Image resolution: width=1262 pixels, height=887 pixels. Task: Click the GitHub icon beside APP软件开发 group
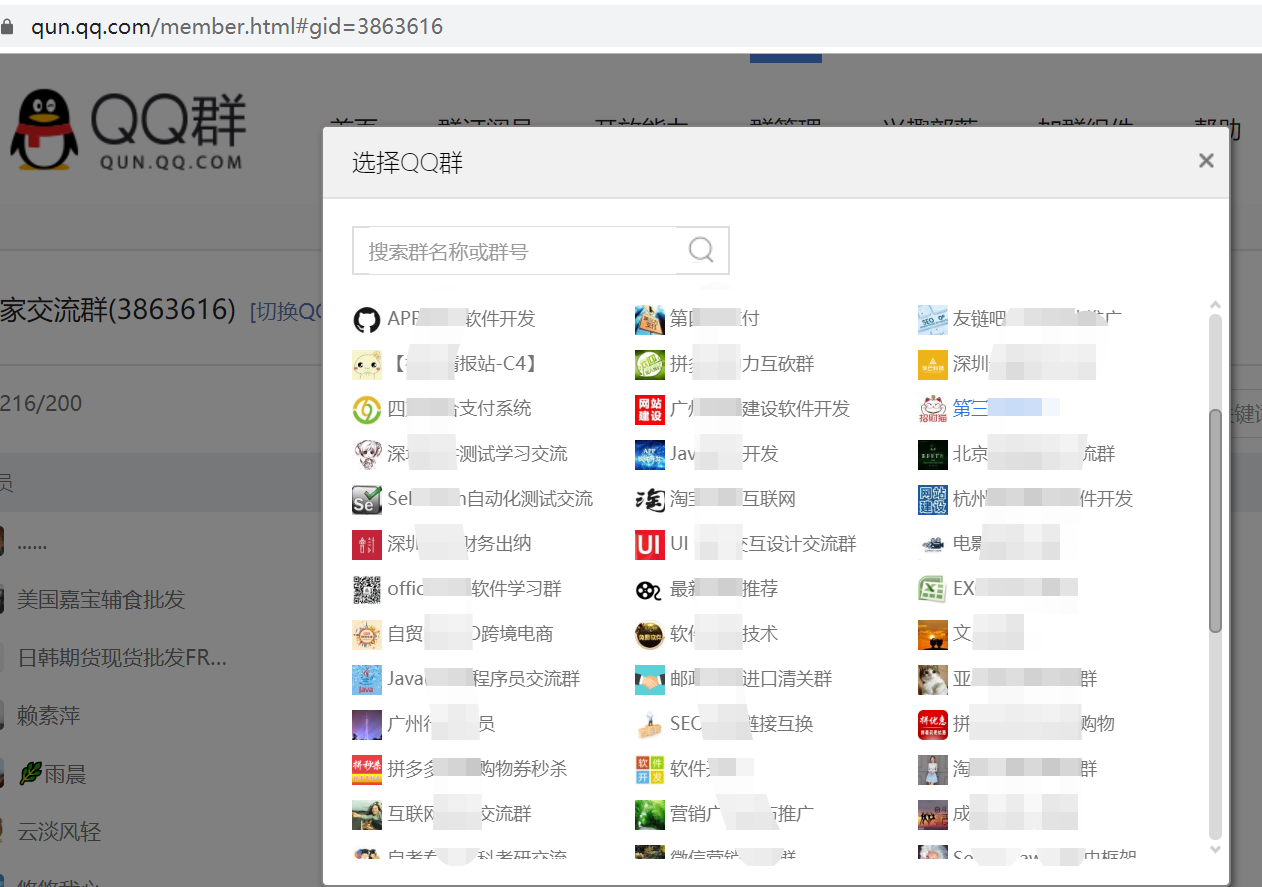pyautogui.click(x=367, y=319)
